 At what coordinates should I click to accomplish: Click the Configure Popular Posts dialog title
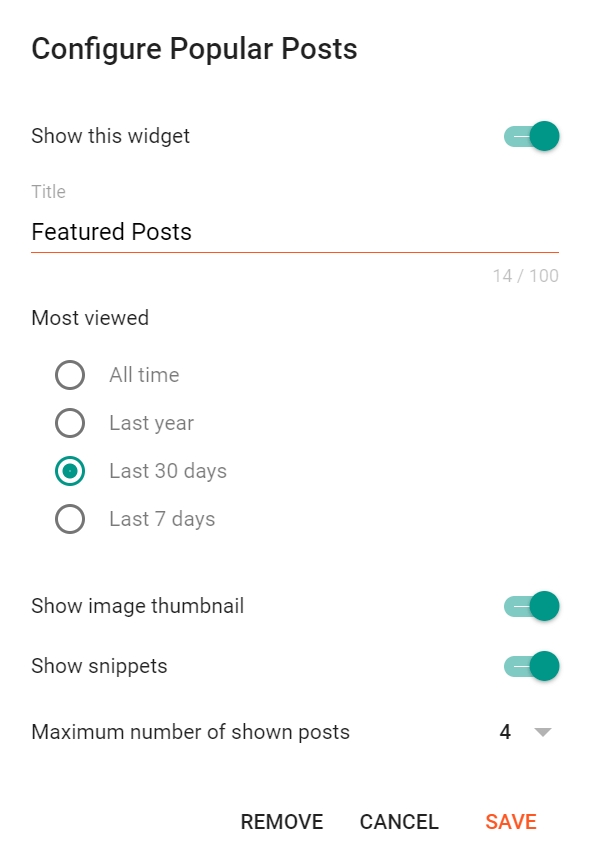(195, 48)
